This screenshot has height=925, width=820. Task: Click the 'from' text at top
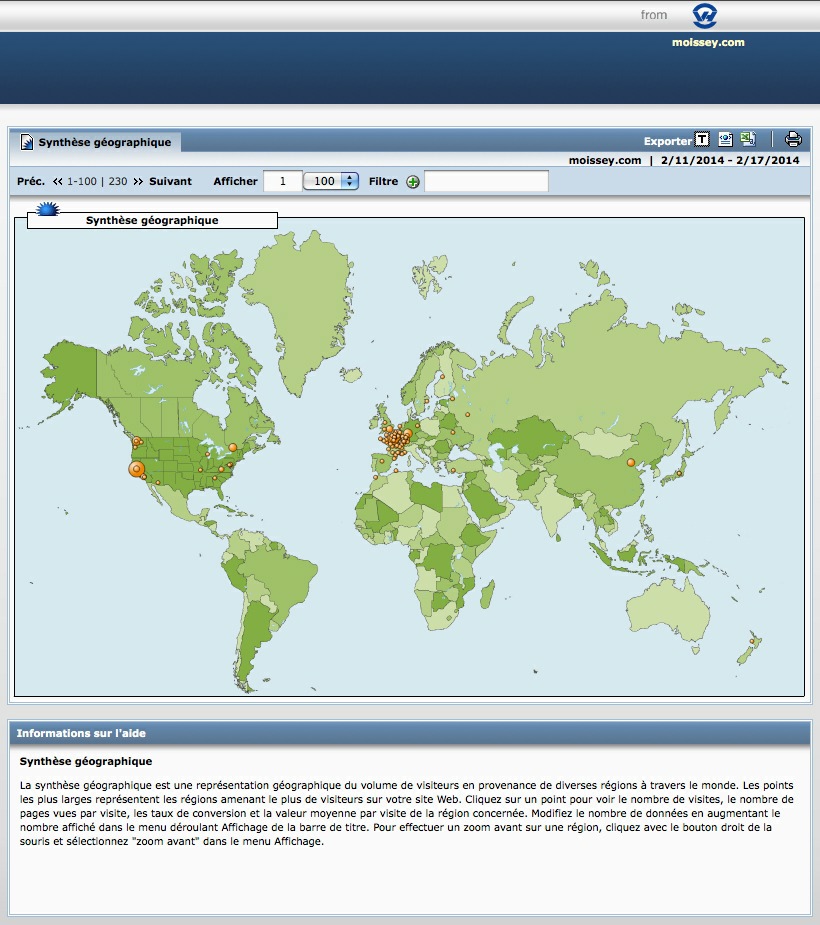[654, 15]
